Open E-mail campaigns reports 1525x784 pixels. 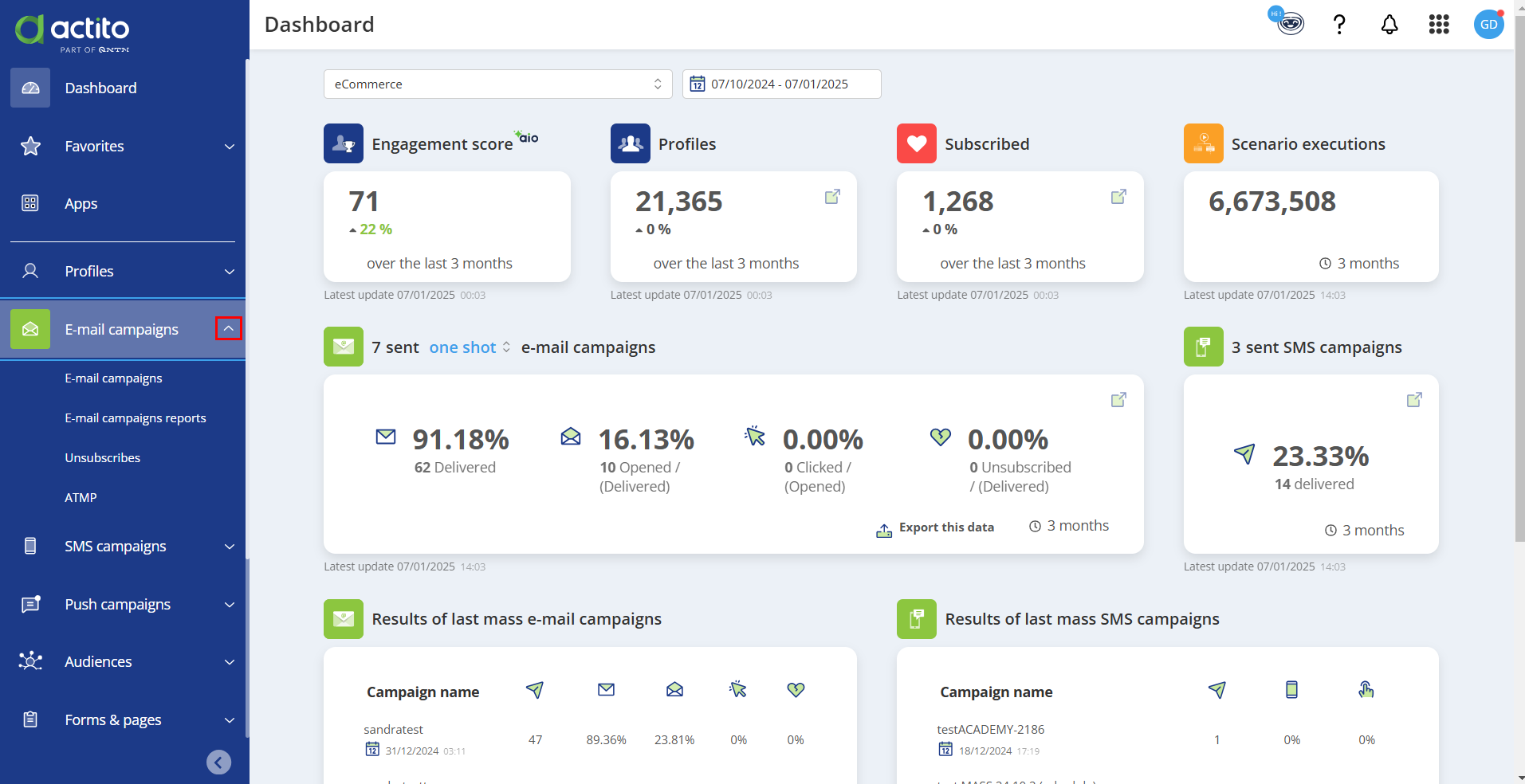[136, 417]
